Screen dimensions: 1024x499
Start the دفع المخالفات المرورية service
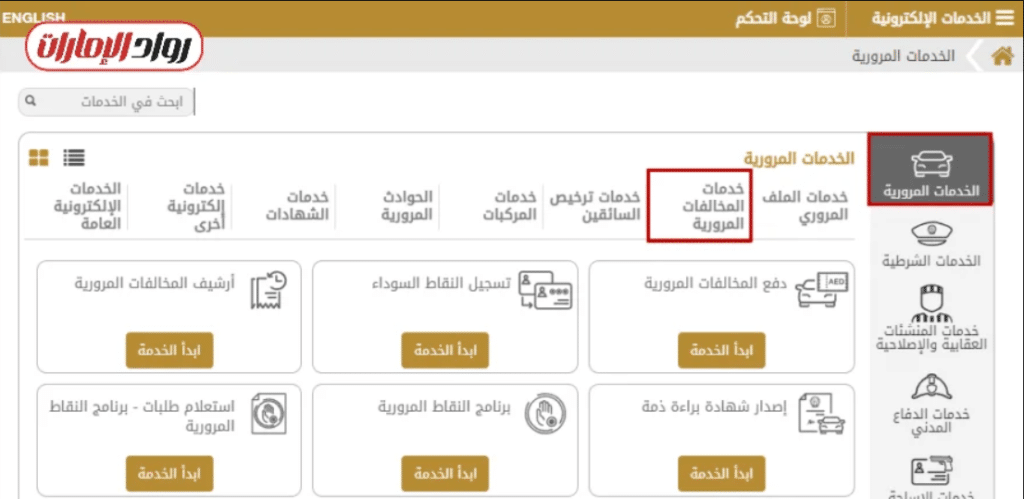(x=722, y=350)
